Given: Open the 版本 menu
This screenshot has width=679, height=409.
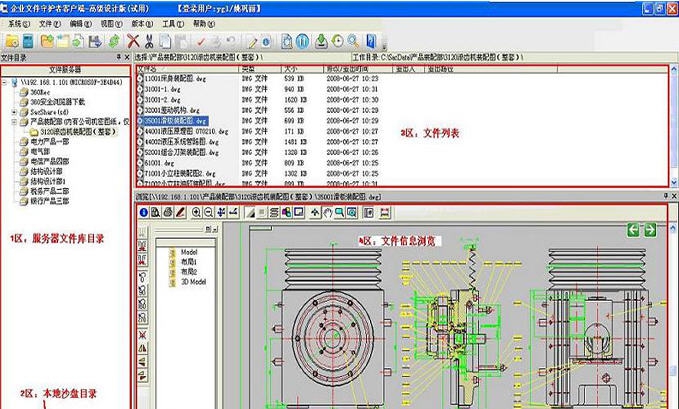Looking at the screenshot, I should coord(142,24).
